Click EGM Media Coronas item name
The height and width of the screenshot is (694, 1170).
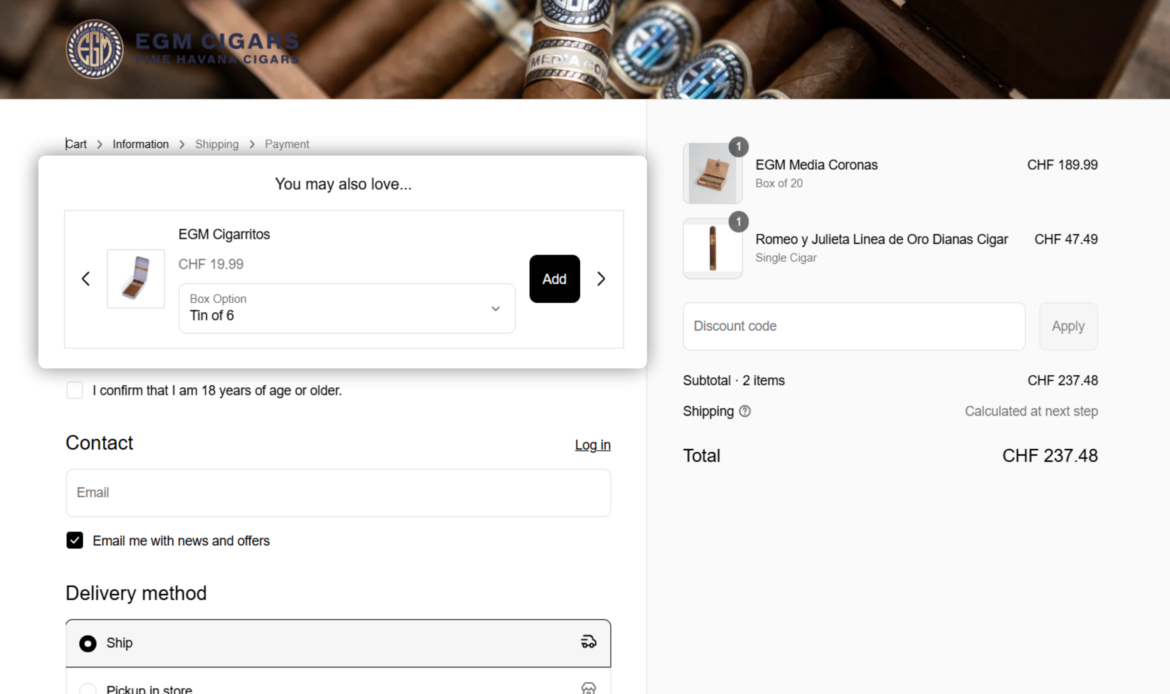pyautogui.click(x=816, y=165)
